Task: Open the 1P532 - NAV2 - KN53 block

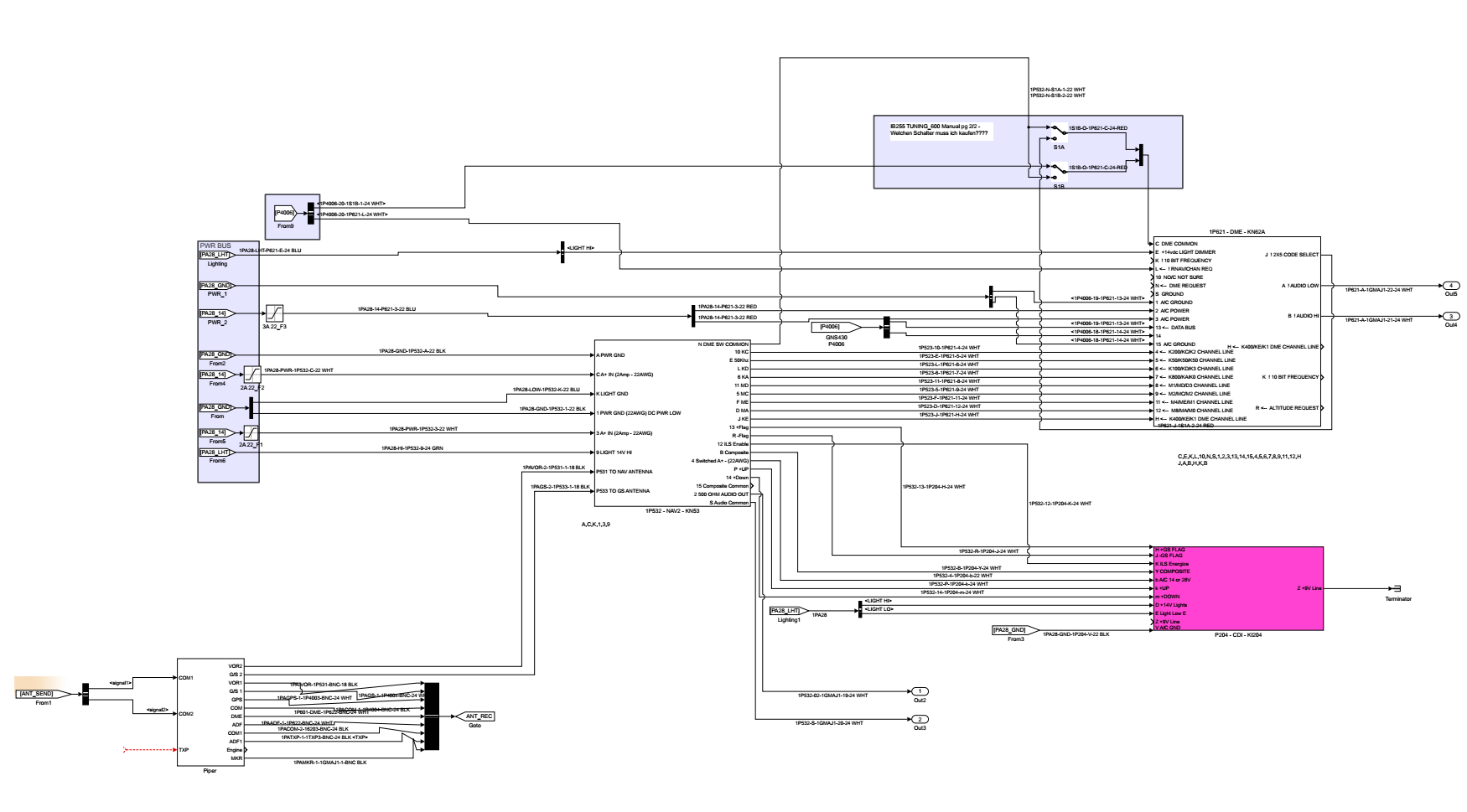Action: tap(672, 423)
